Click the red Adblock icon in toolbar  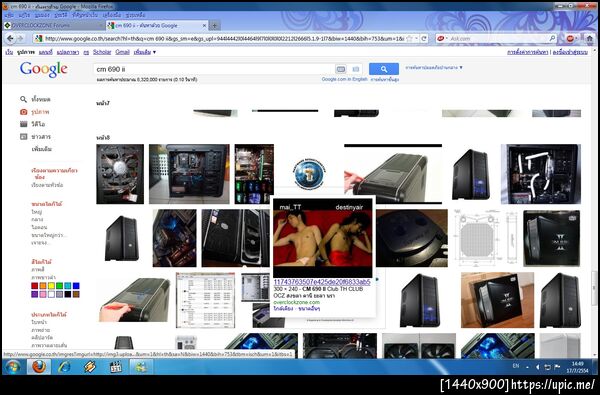pos(570,38)
